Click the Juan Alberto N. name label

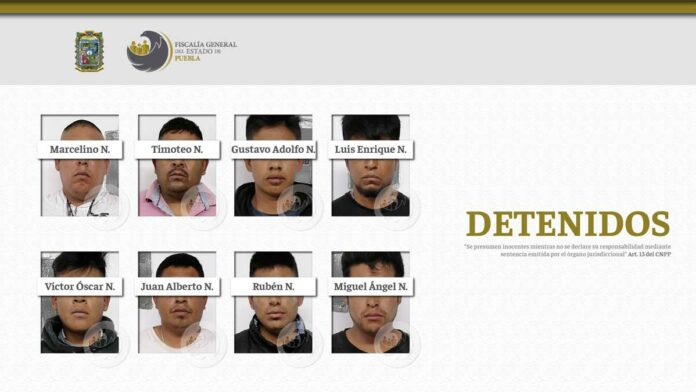tap(177, 287)
